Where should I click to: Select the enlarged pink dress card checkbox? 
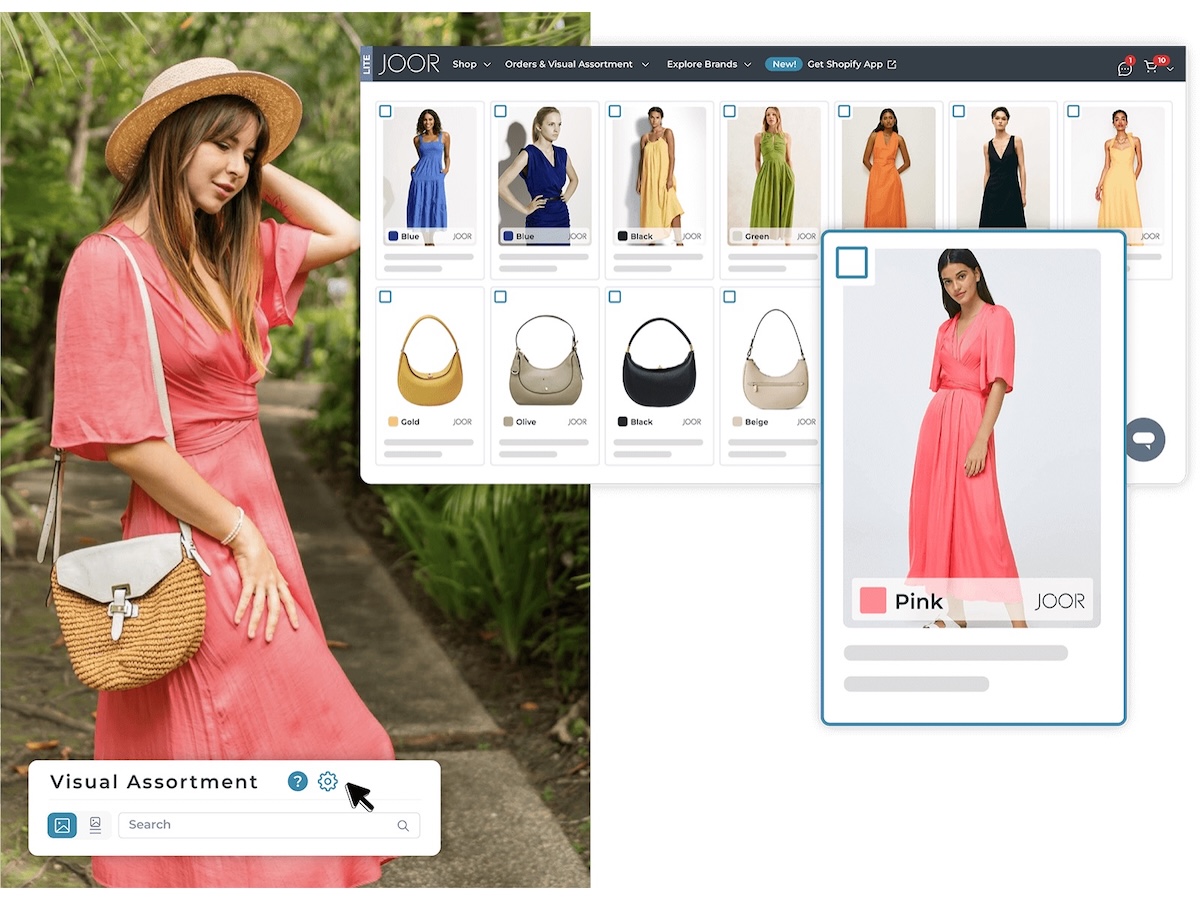click(854, 262)
